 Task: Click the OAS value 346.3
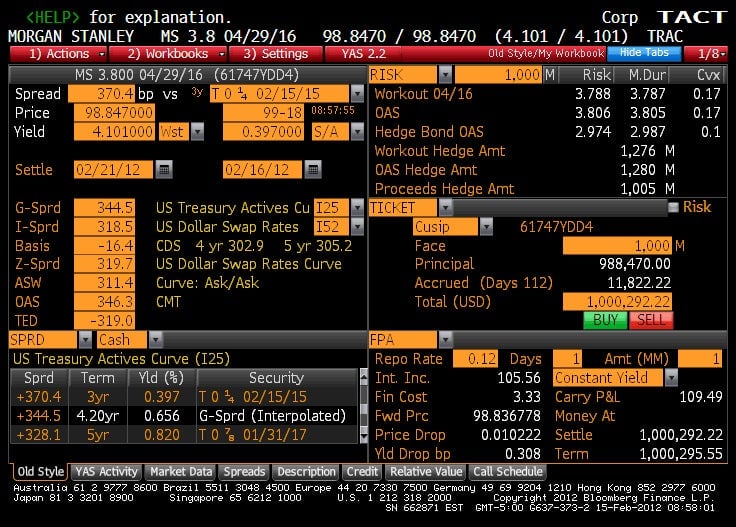[x=104, y=301]
